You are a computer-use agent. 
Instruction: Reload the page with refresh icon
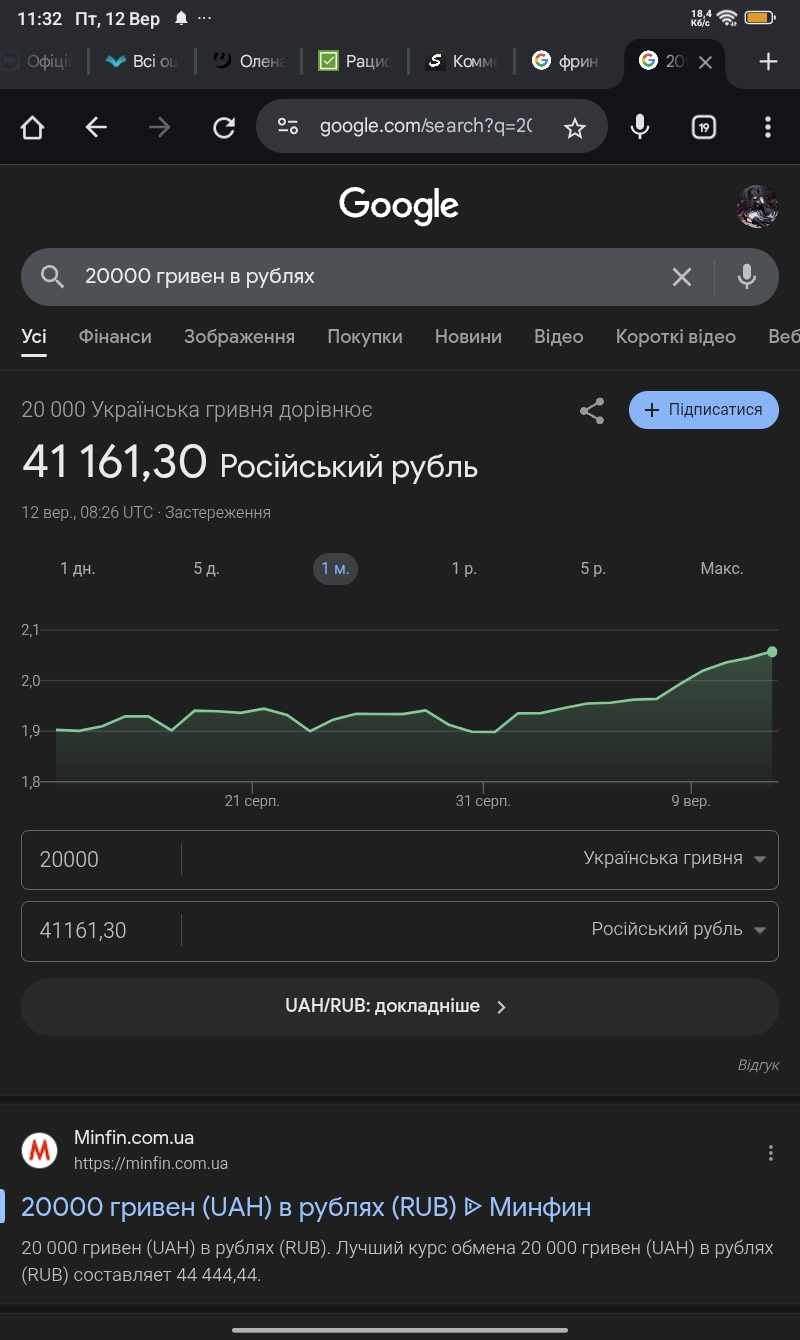coord(224,127)
